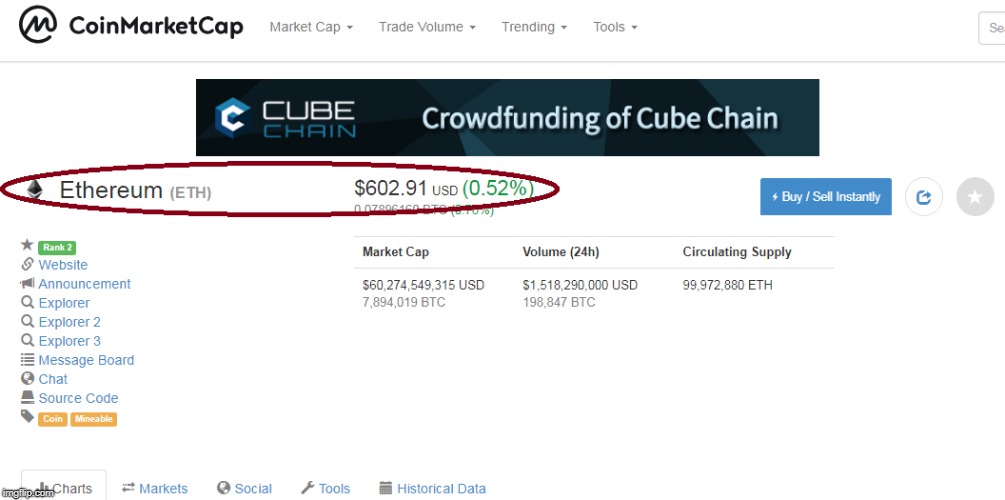1005x500 pixels.
Task: Expand the Market Cap dropdown menu
Action: [311, 27]
